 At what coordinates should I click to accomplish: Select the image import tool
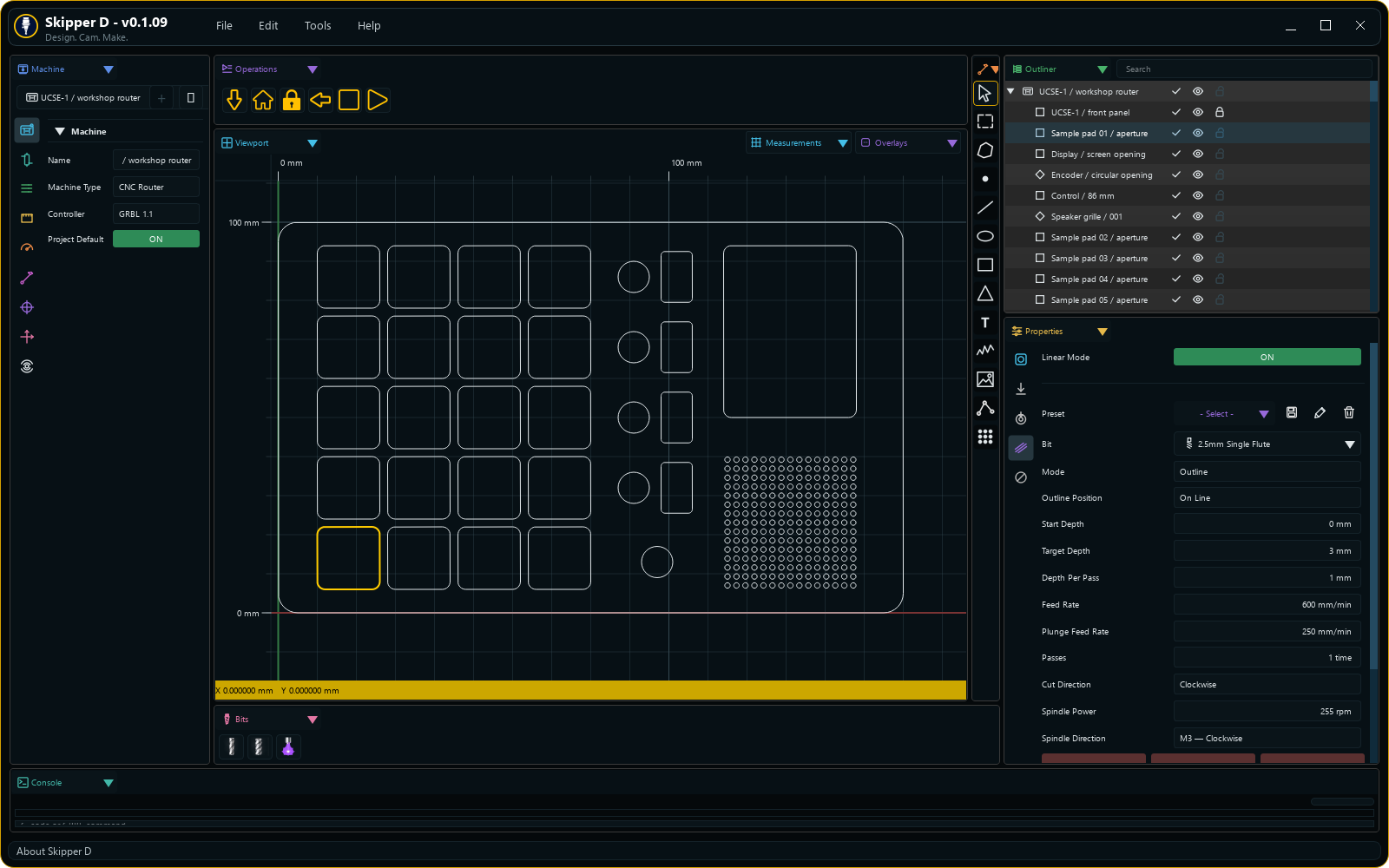(984, 379)
